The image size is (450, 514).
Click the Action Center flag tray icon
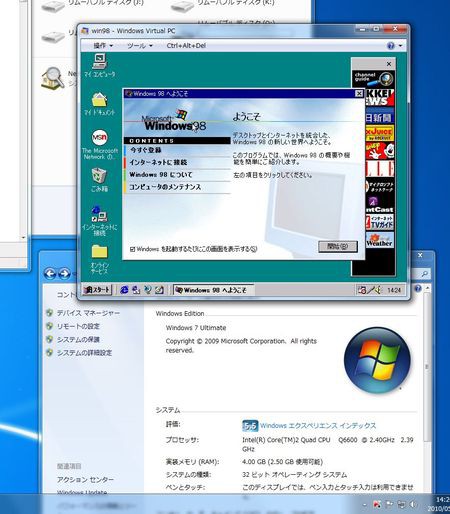[389, 504]
